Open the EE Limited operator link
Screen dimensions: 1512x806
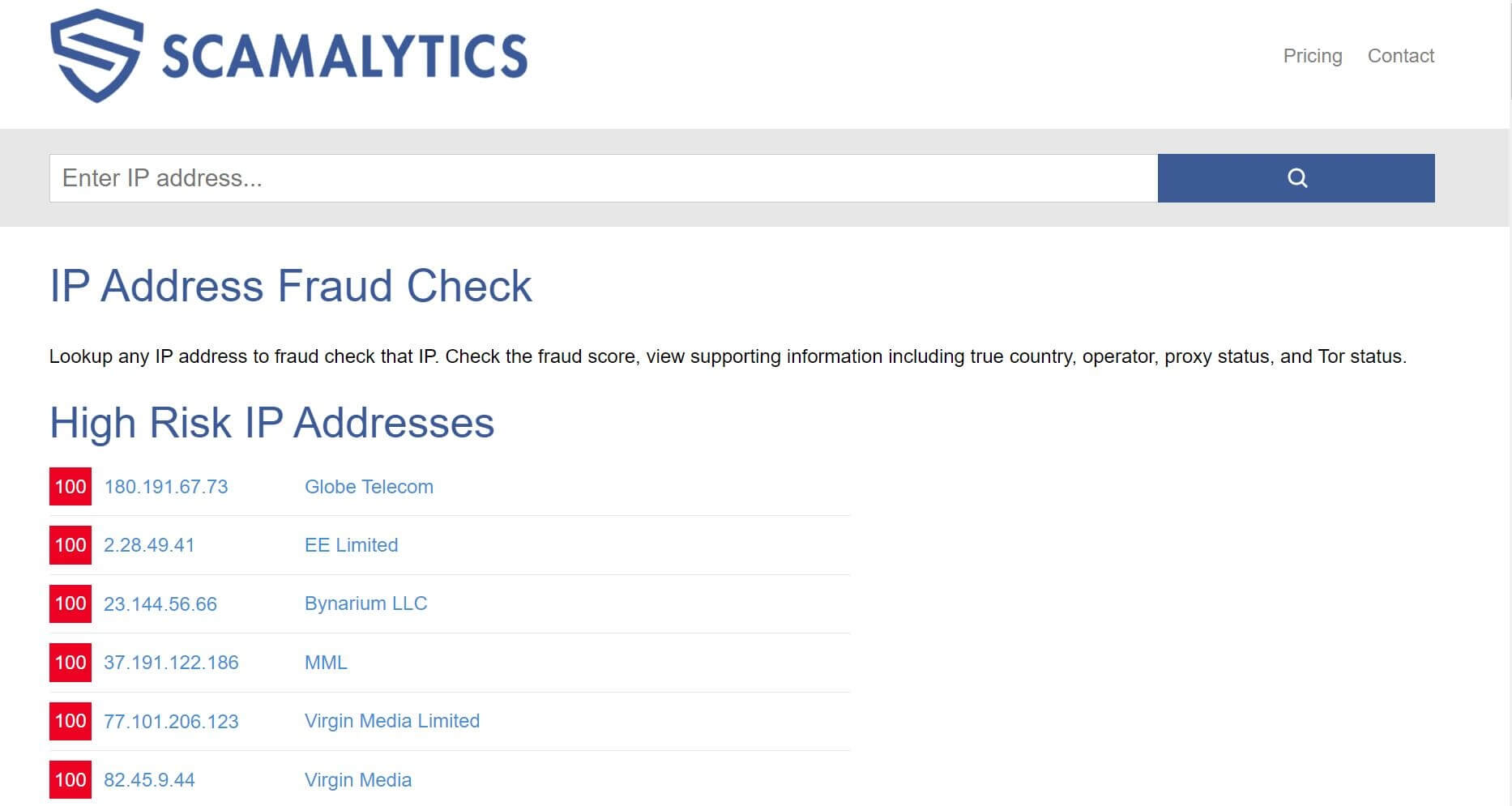click(x=351, y=545)
